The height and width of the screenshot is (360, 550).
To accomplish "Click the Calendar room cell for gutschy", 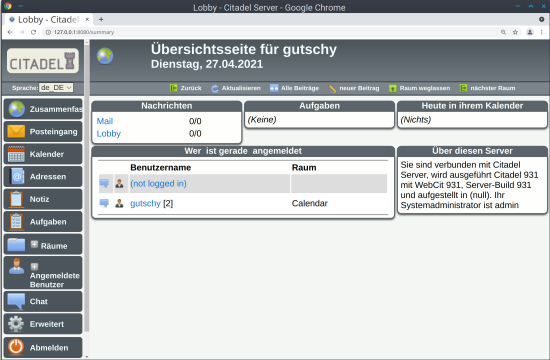I will point(310,204).
